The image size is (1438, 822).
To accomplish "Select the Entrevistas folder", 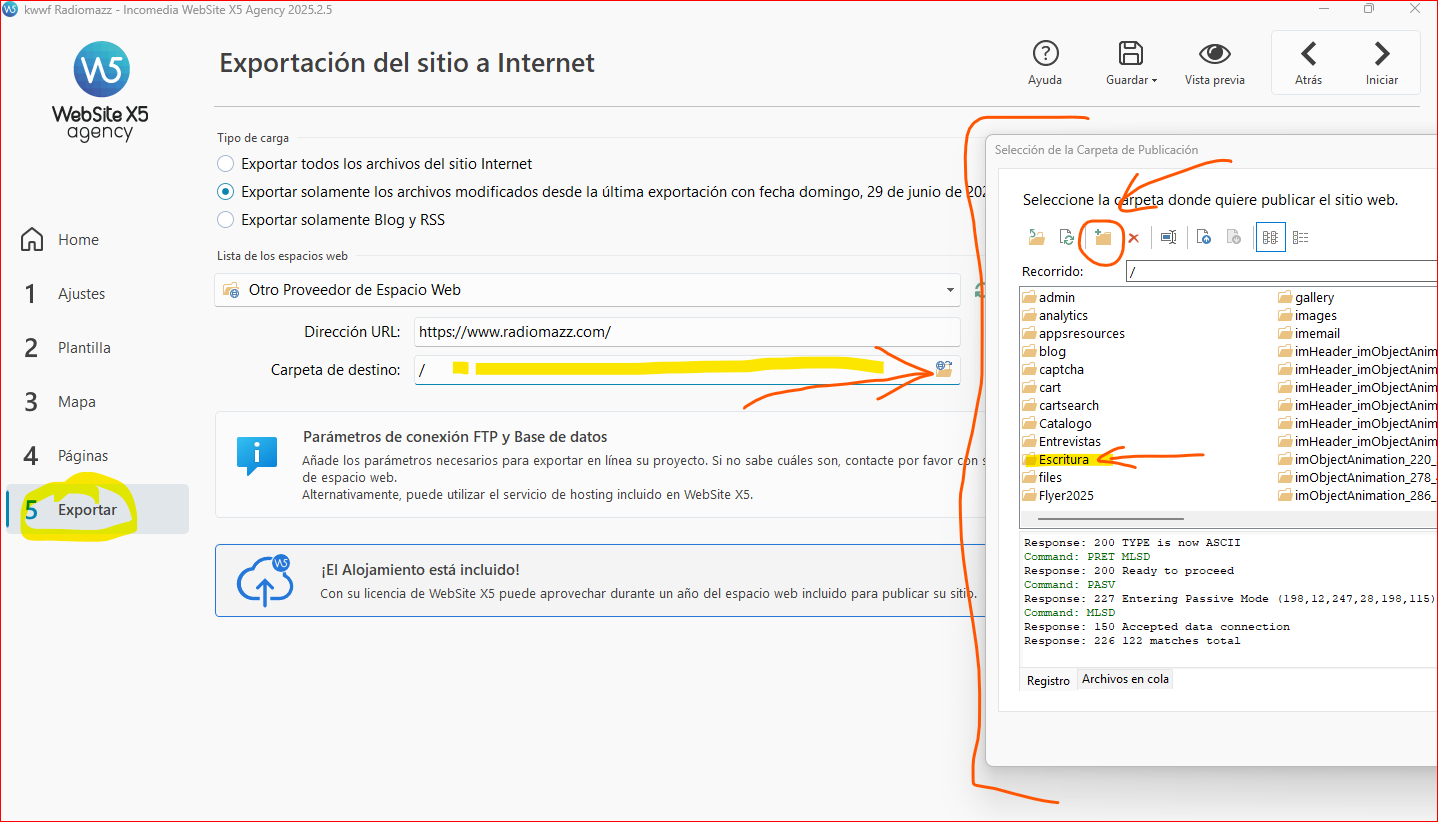I will coord(1062,441).
